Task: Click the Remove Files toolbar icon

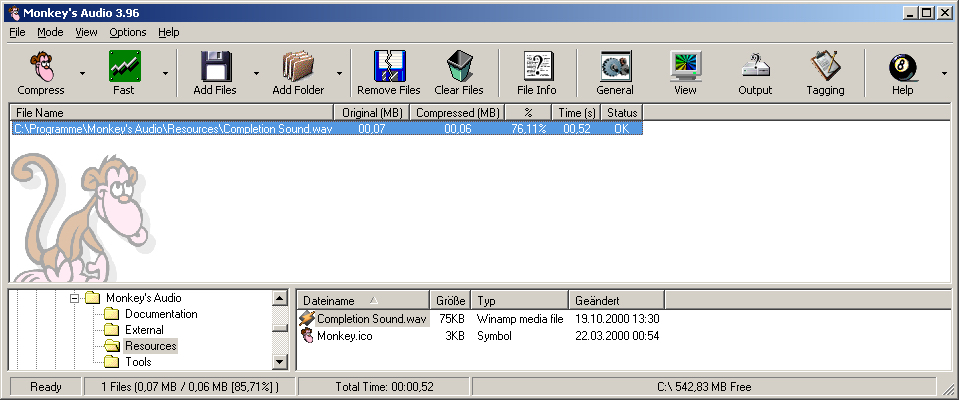Action: 388,67
